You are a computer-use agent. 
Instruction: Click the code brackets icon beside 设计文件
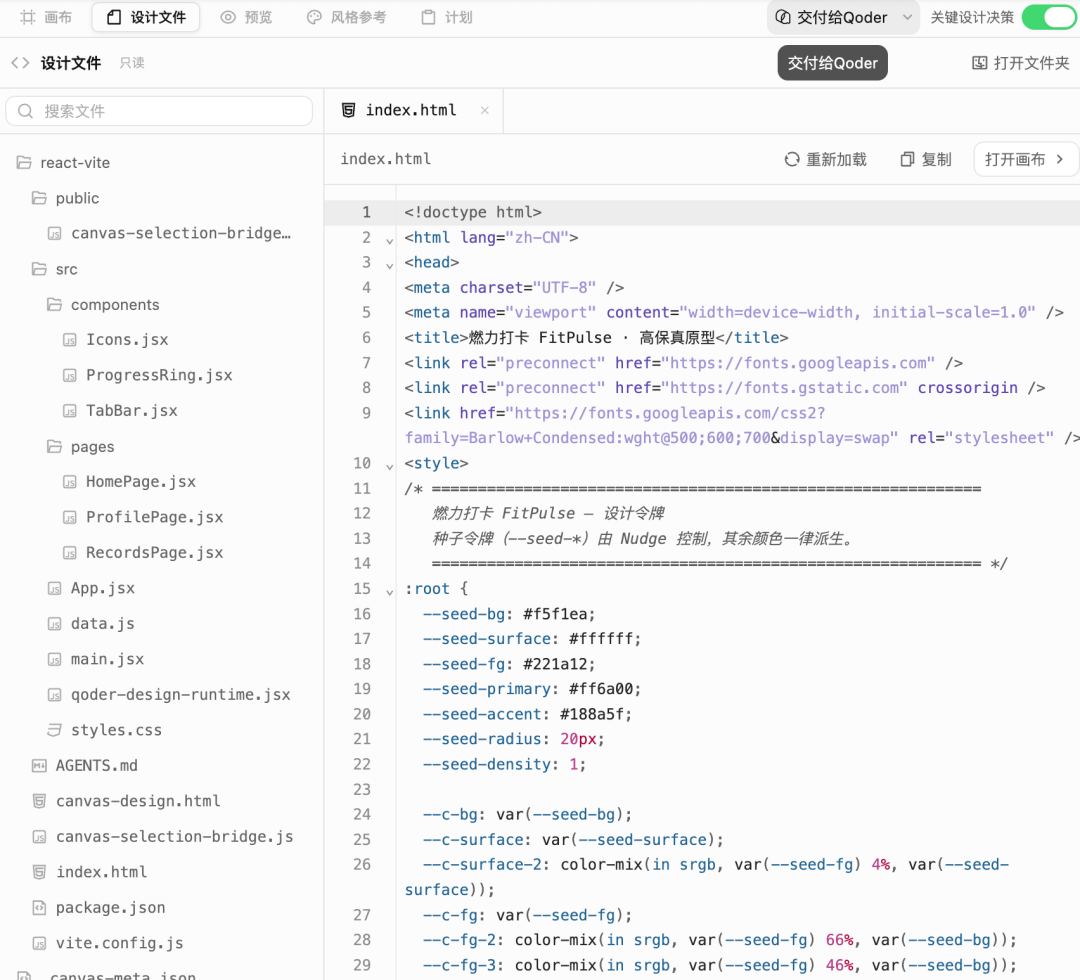pyautogui.click(x=20, y=63)
